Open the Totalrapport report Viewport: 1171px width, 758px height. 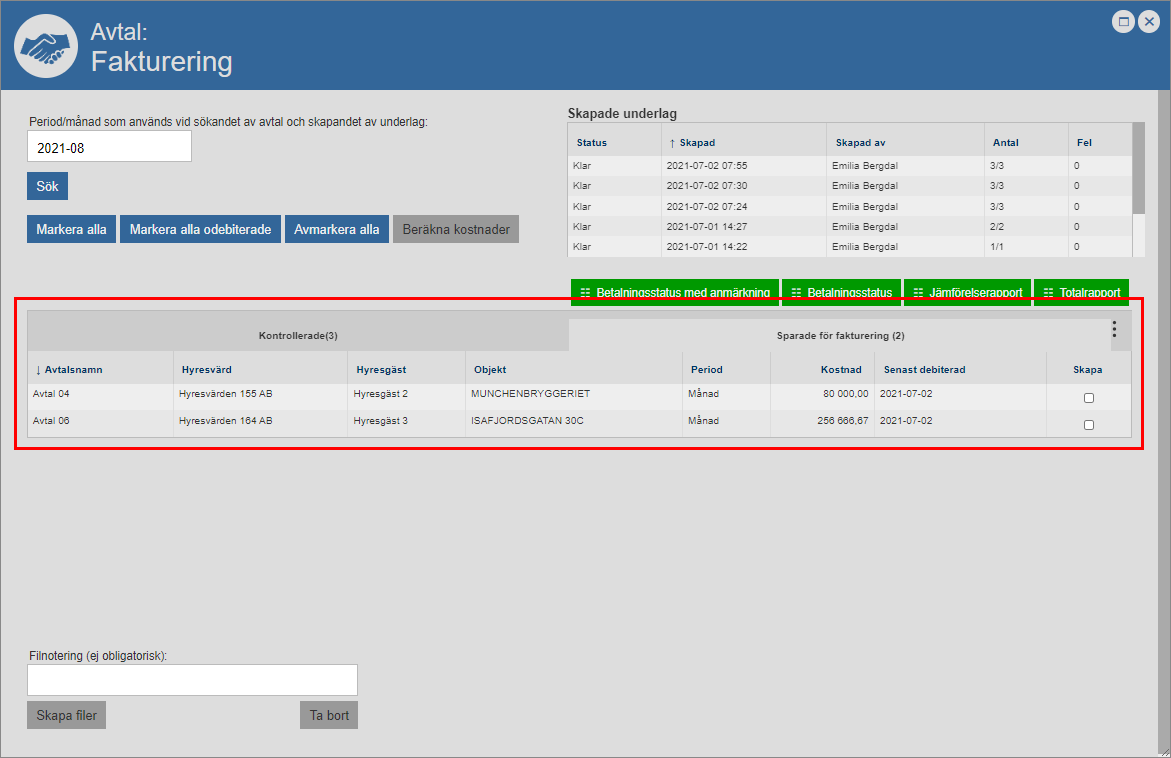pos(1081,293)
